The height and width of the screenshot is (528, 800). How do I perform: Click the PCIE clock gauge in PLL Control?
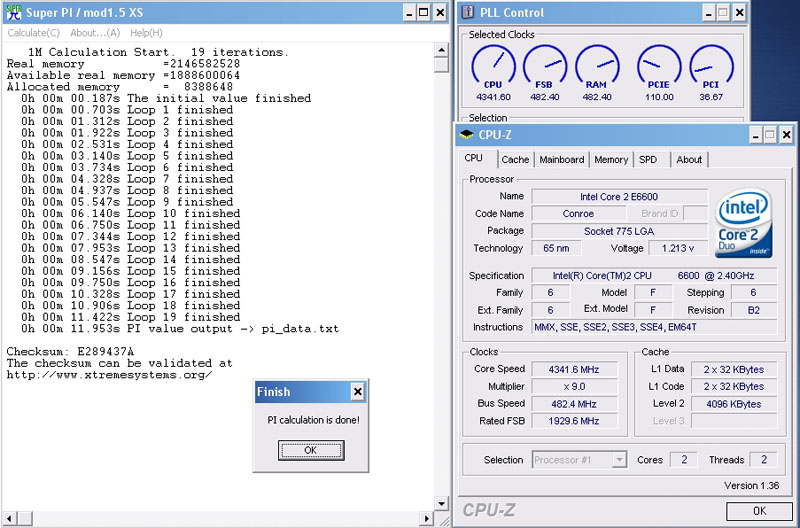(659, 66)
